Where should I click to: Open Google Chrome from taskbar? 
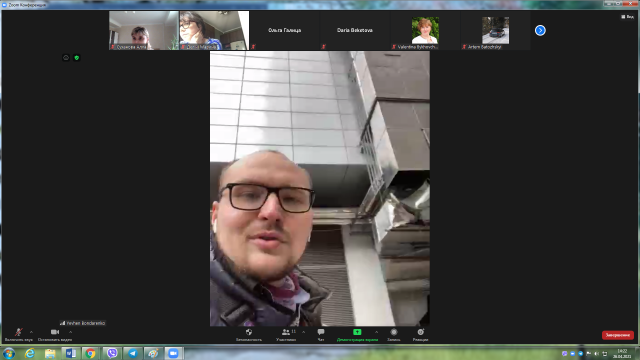click(x=91, y=353)
